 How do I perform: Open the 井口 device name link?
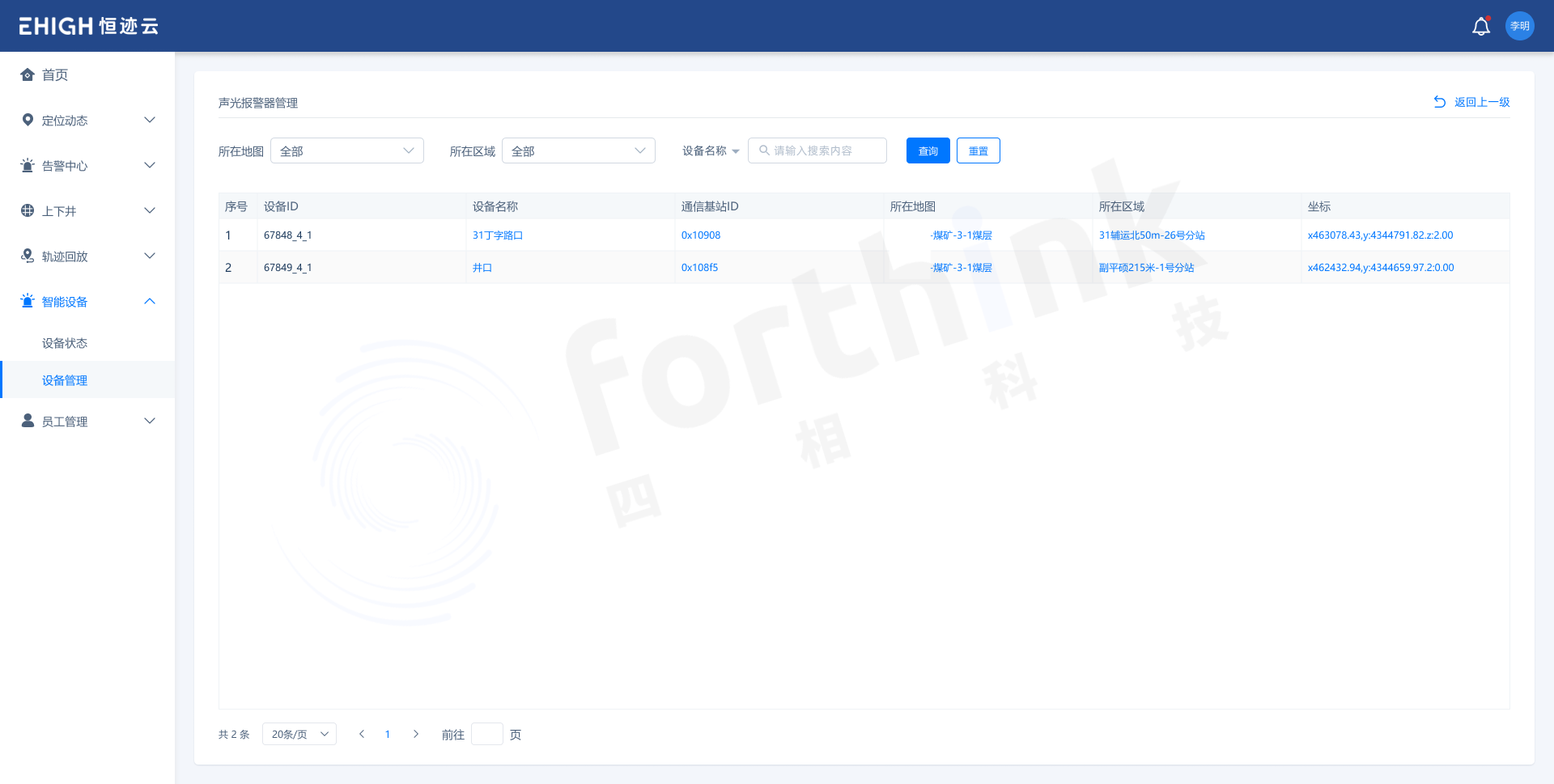482,267
